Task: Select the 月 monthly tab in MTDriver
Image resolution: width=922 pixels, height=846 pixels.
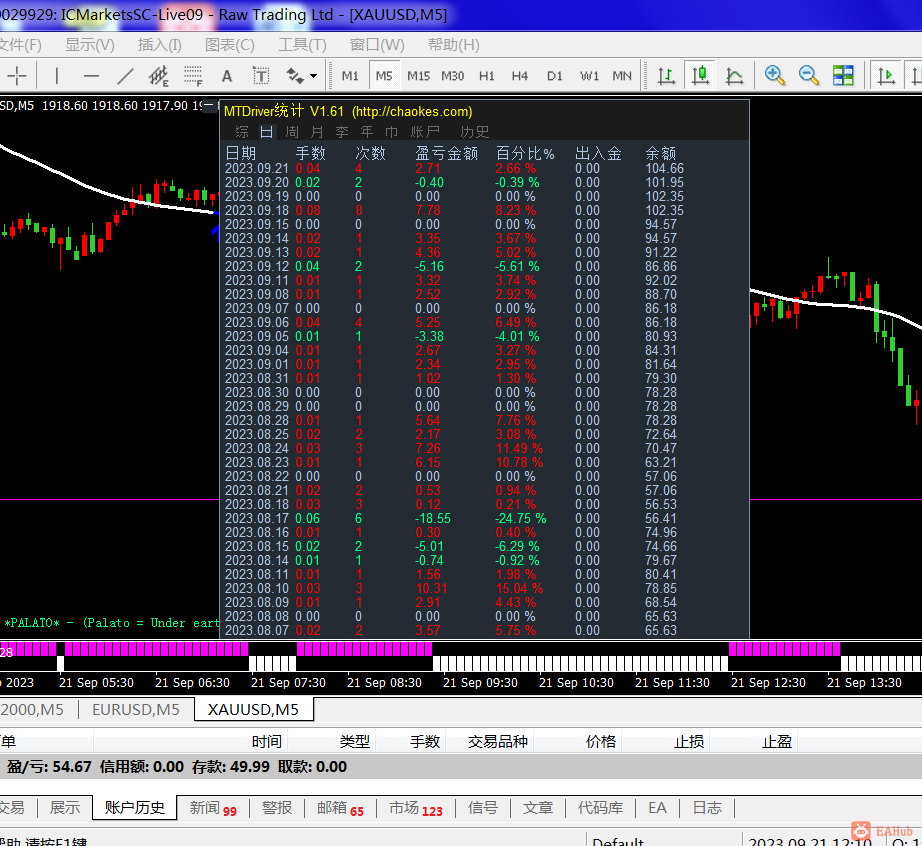Action: (x=317, y=132)
